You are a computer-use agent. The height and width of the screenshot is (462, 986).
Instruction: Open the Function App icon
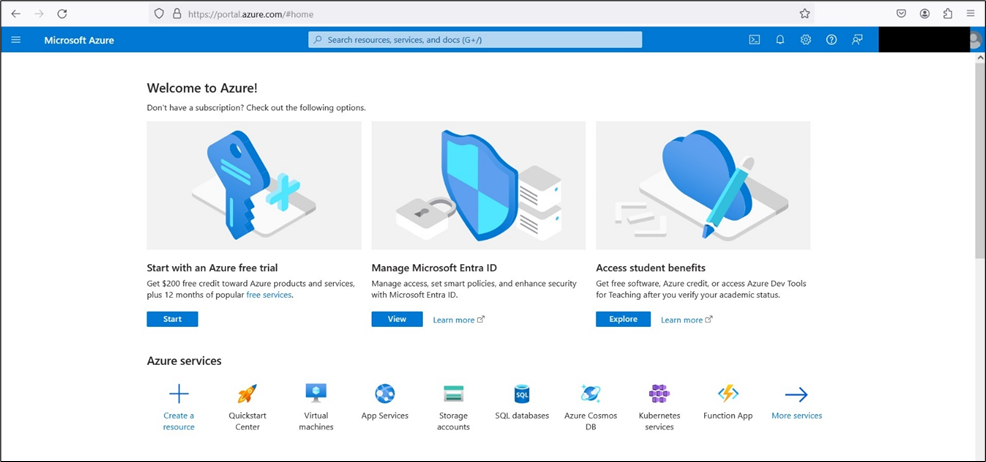[728, 394]
